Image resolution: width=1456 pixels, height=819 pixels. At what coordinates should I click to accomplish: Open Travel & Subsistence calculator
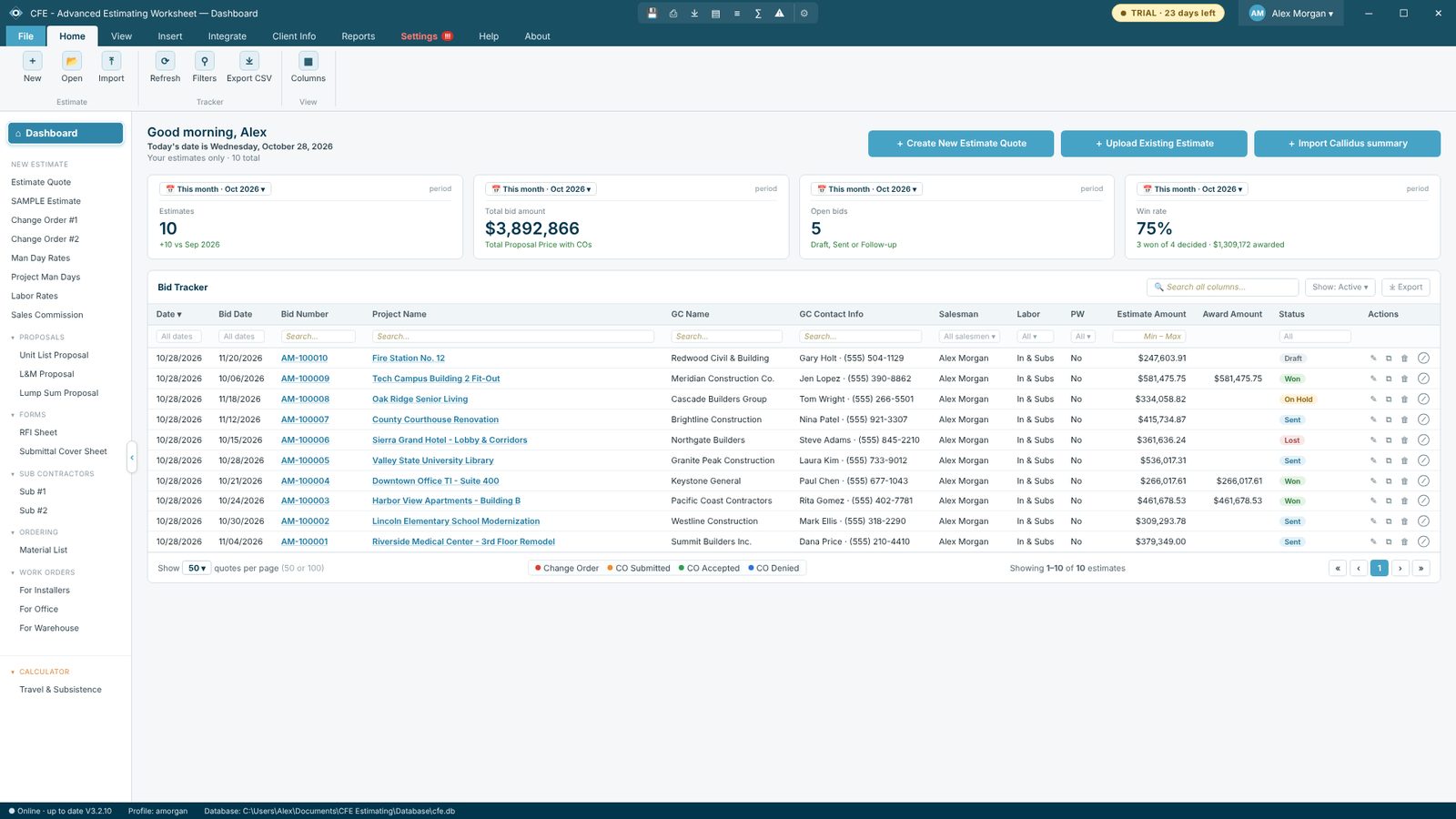click(61, 690)
